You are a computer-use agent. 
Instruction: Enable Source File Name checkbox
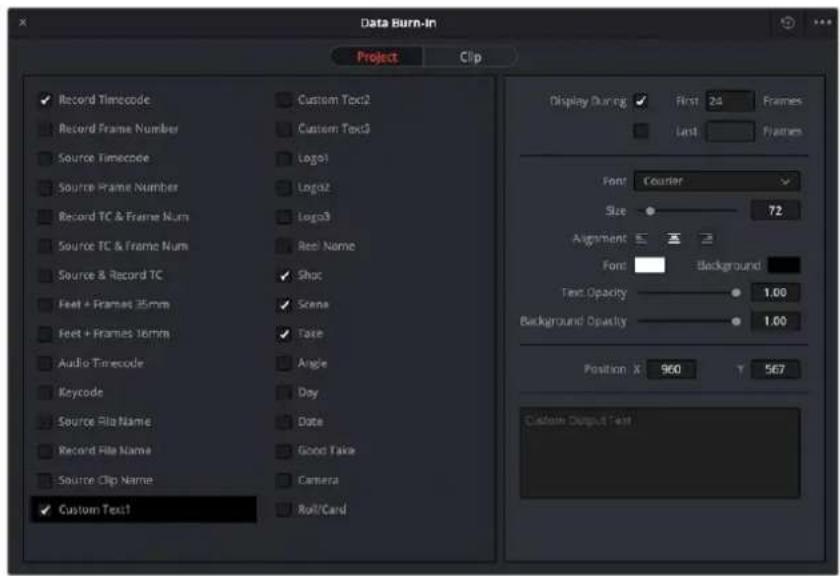45,422
